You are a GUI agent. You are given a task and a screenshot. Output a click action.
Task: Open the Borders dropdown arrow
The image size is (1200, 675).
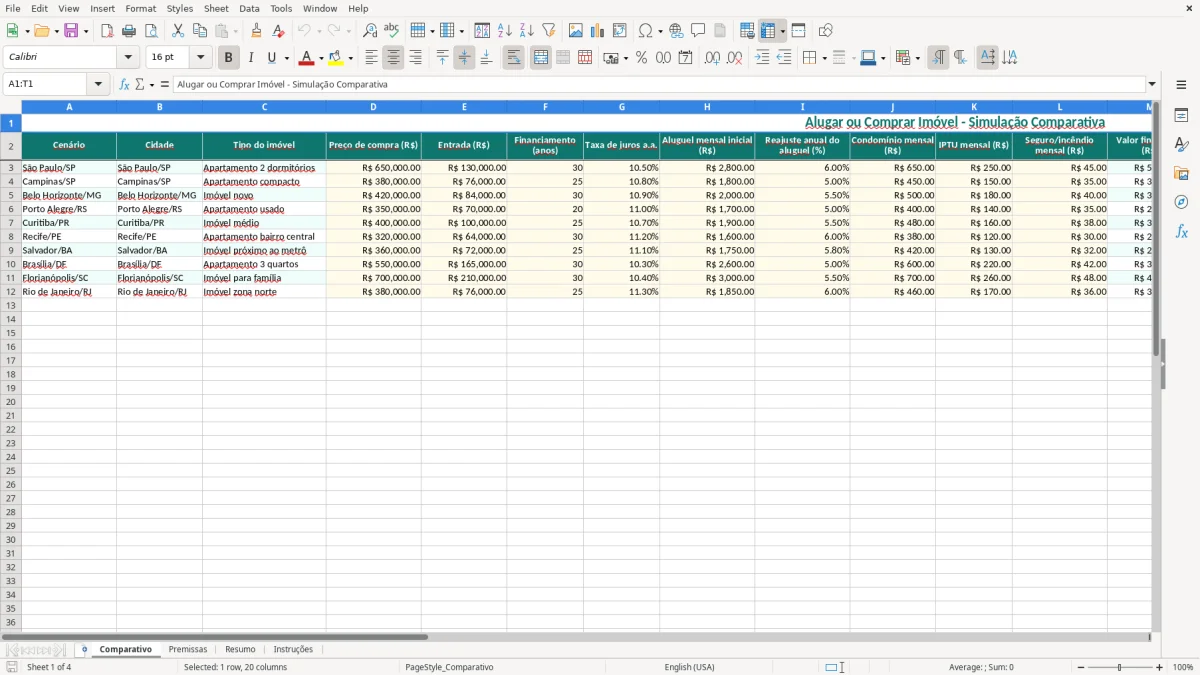click(x=823, y=58)
